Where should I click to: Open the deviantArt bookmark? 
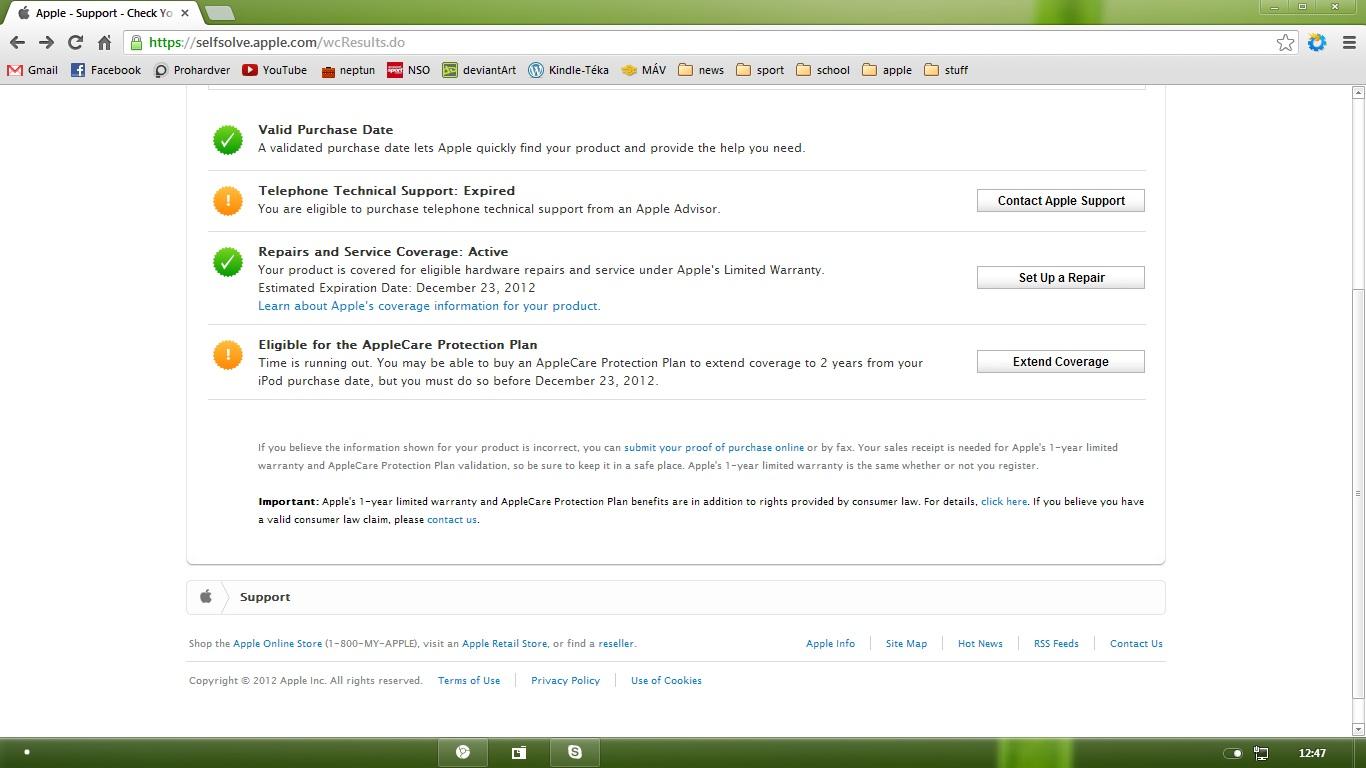click(x=479, y=70)
